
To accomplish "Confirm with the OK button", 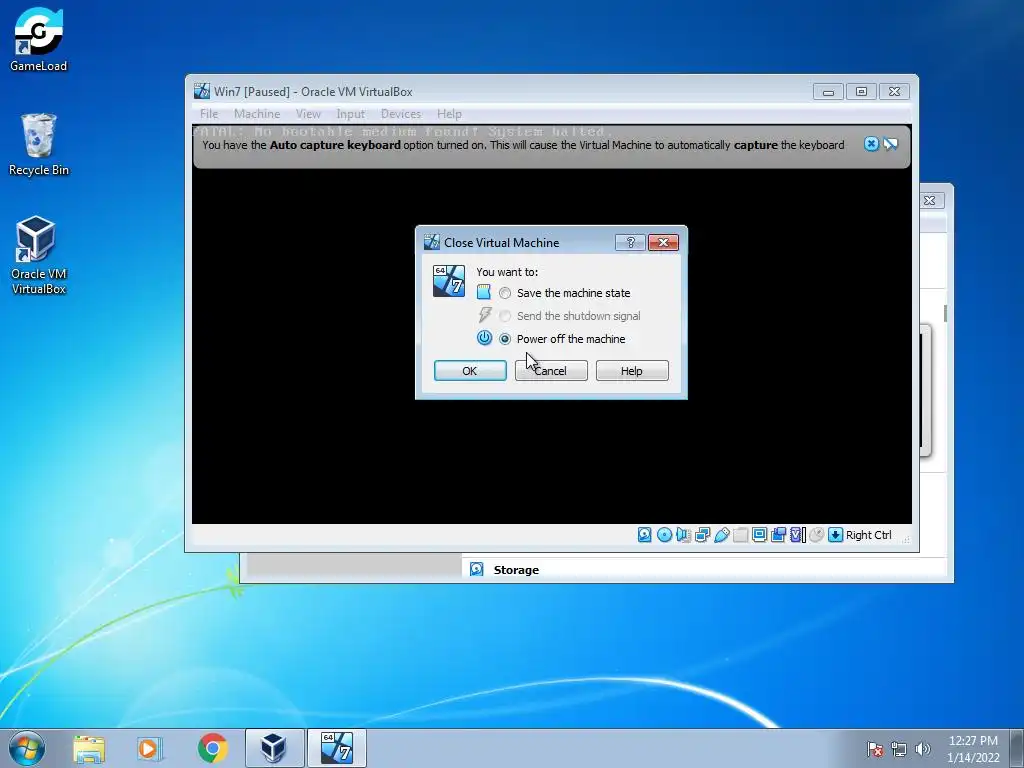I will pos(470,370).
